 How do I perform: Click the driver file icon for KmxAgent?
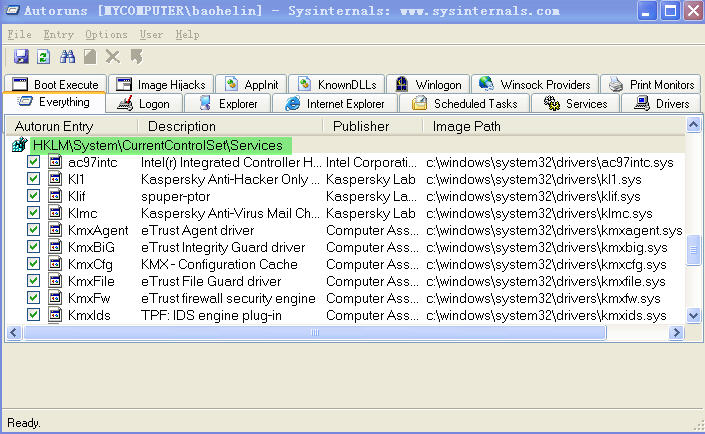(55, 230)
